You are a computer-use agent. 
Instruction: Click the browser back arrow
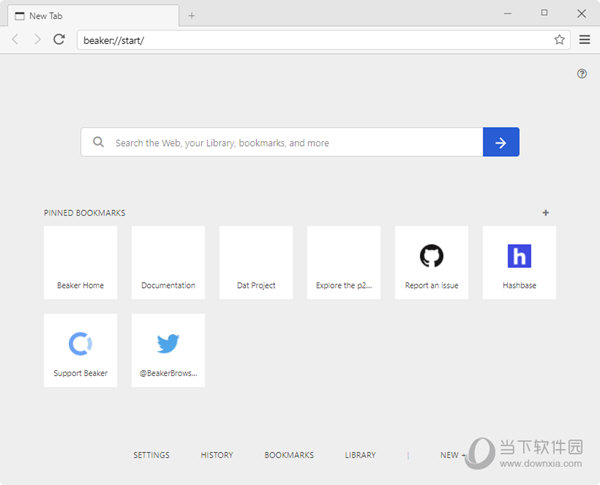[x=15, y=39]
